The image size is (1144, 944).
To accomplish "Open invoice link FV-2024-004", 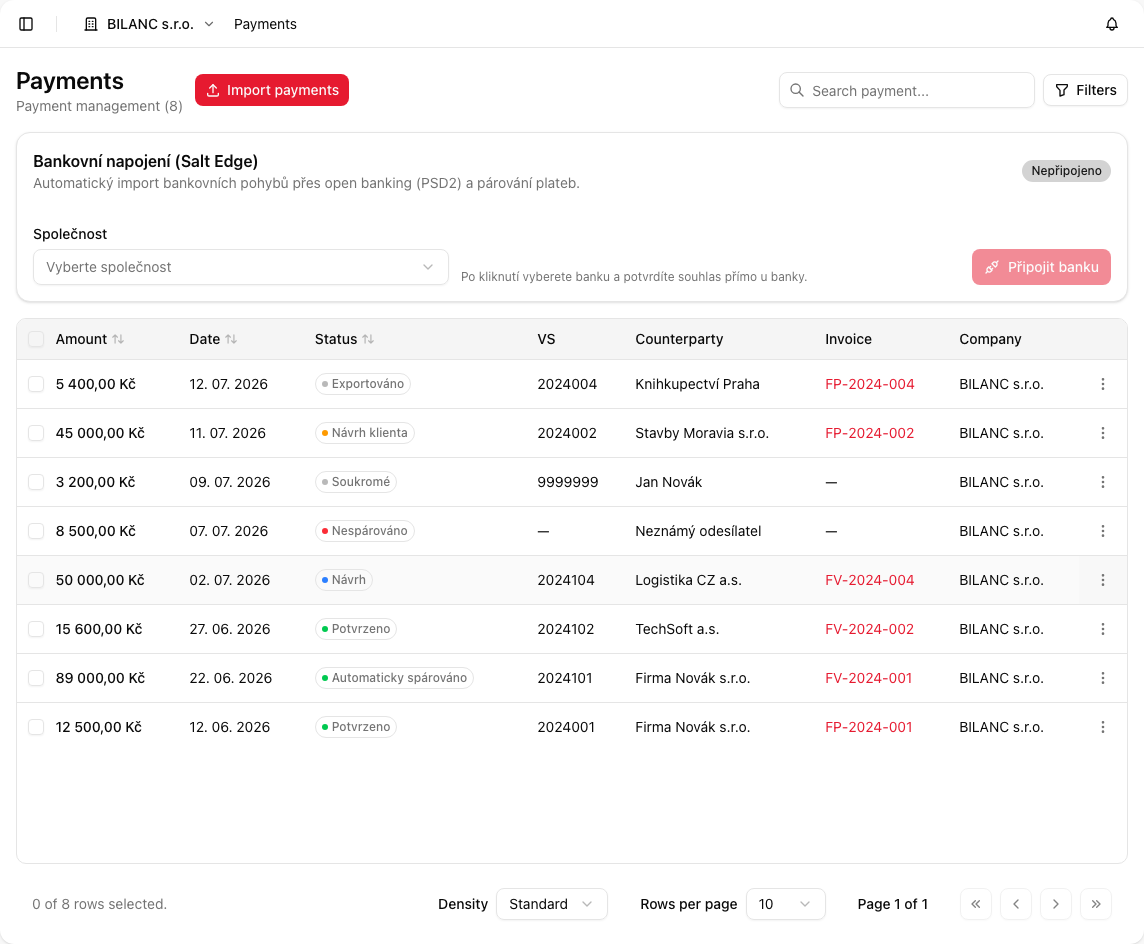I will [x=870, y=580].
